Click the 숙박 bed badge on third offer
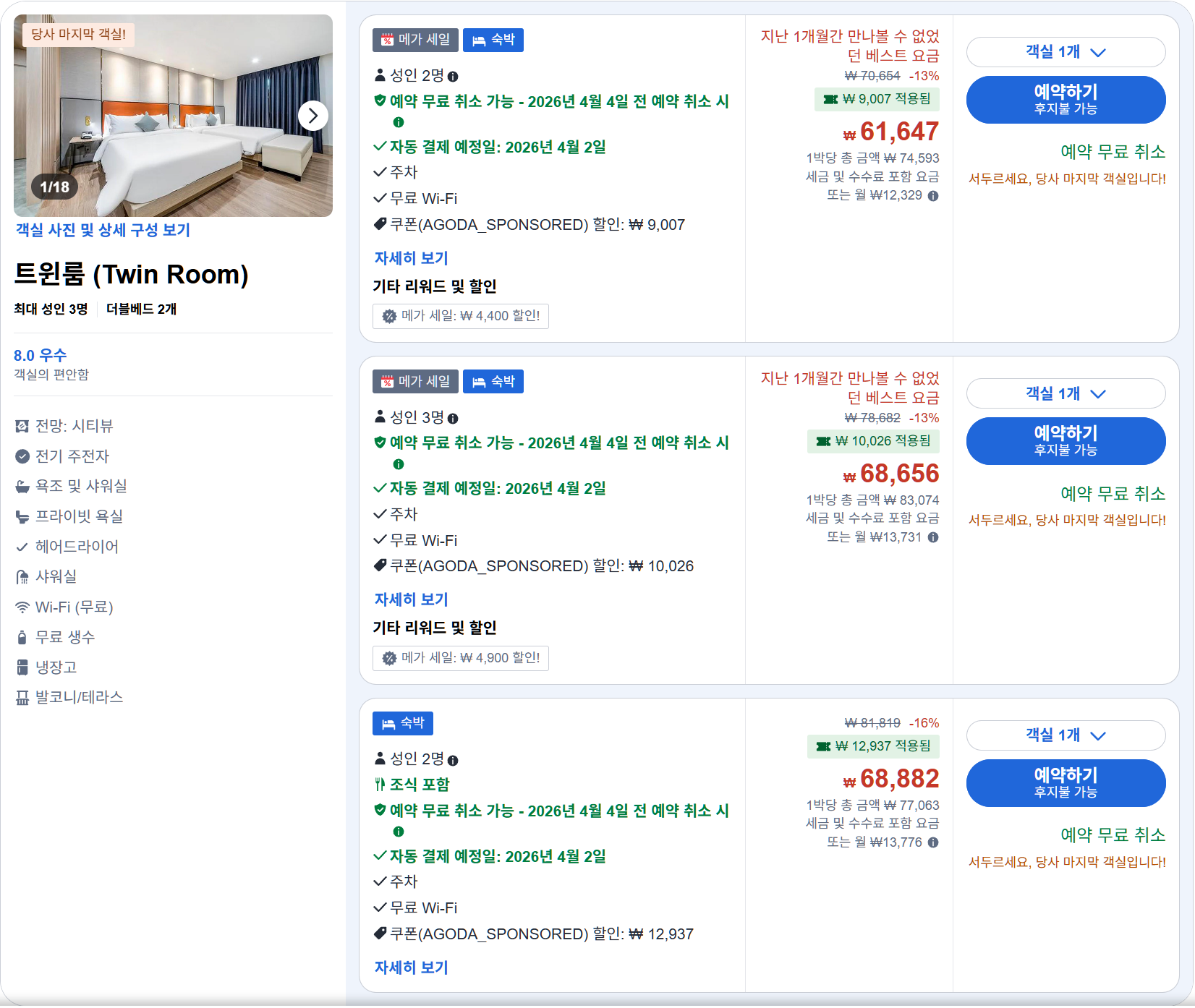The height and width of the screenshot is (1008, 1195). pos(403,723)
